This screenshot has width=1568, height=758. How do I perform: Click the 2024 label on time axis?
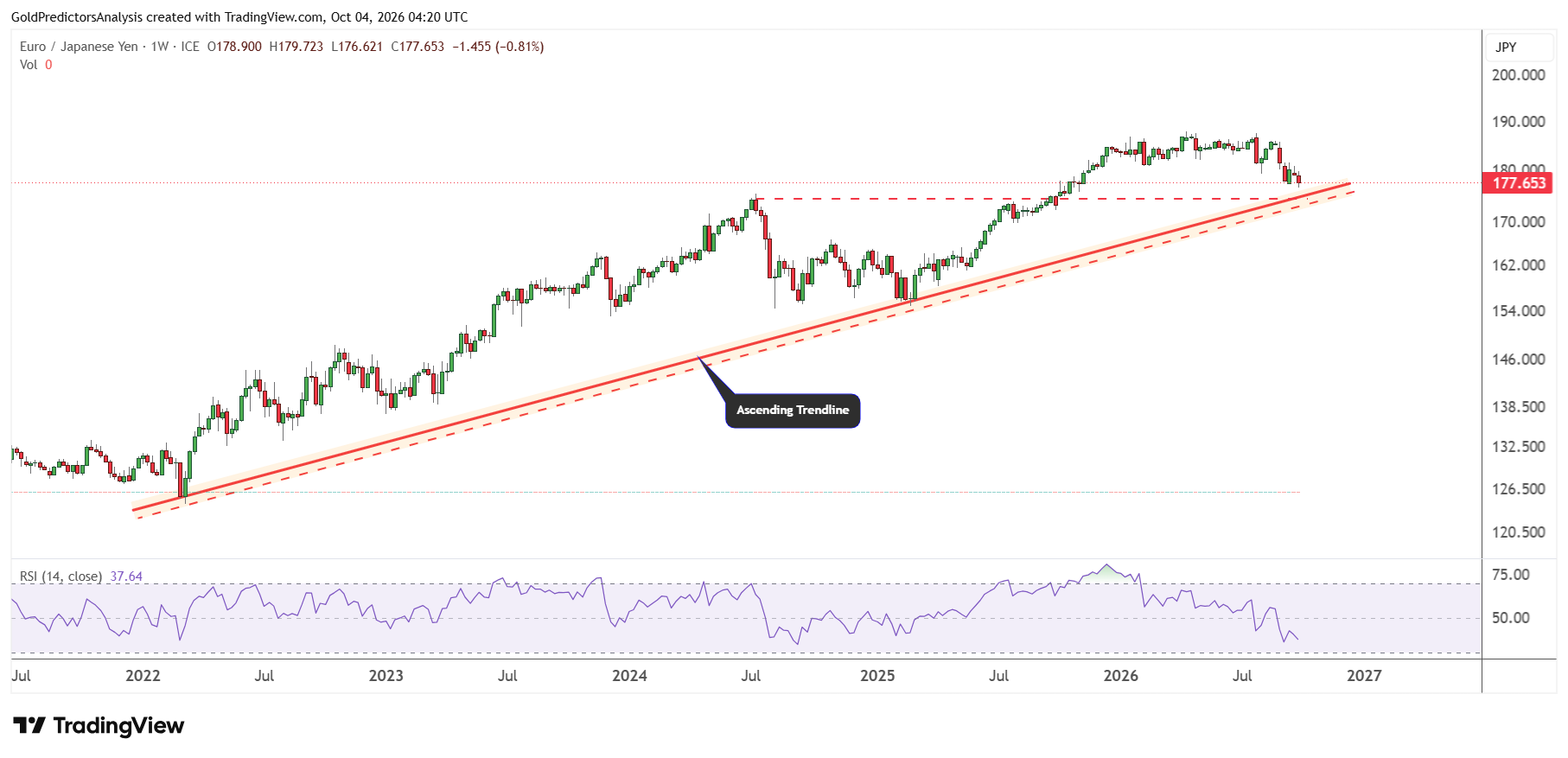click(x=629, y=676)
